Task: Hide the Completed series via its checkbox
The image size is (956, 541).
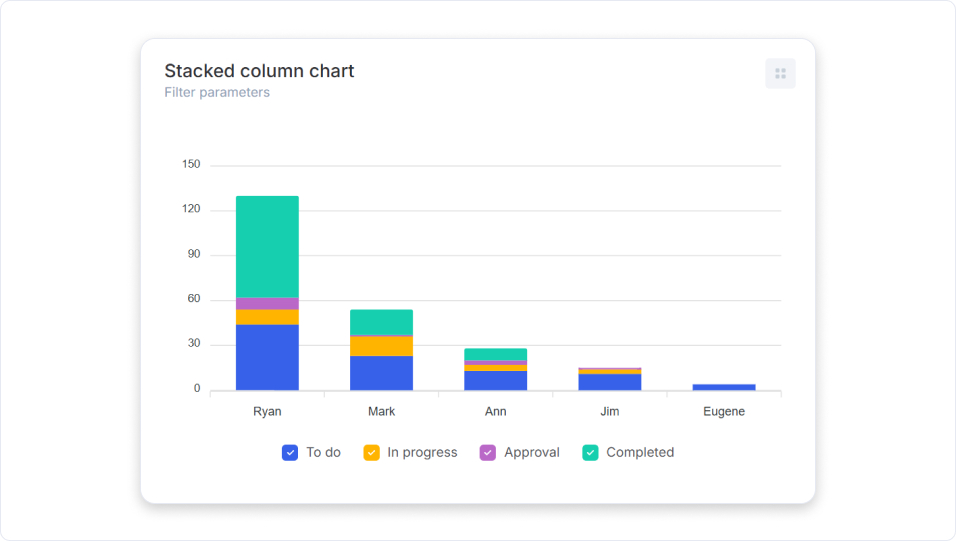Action: [590, 453]
